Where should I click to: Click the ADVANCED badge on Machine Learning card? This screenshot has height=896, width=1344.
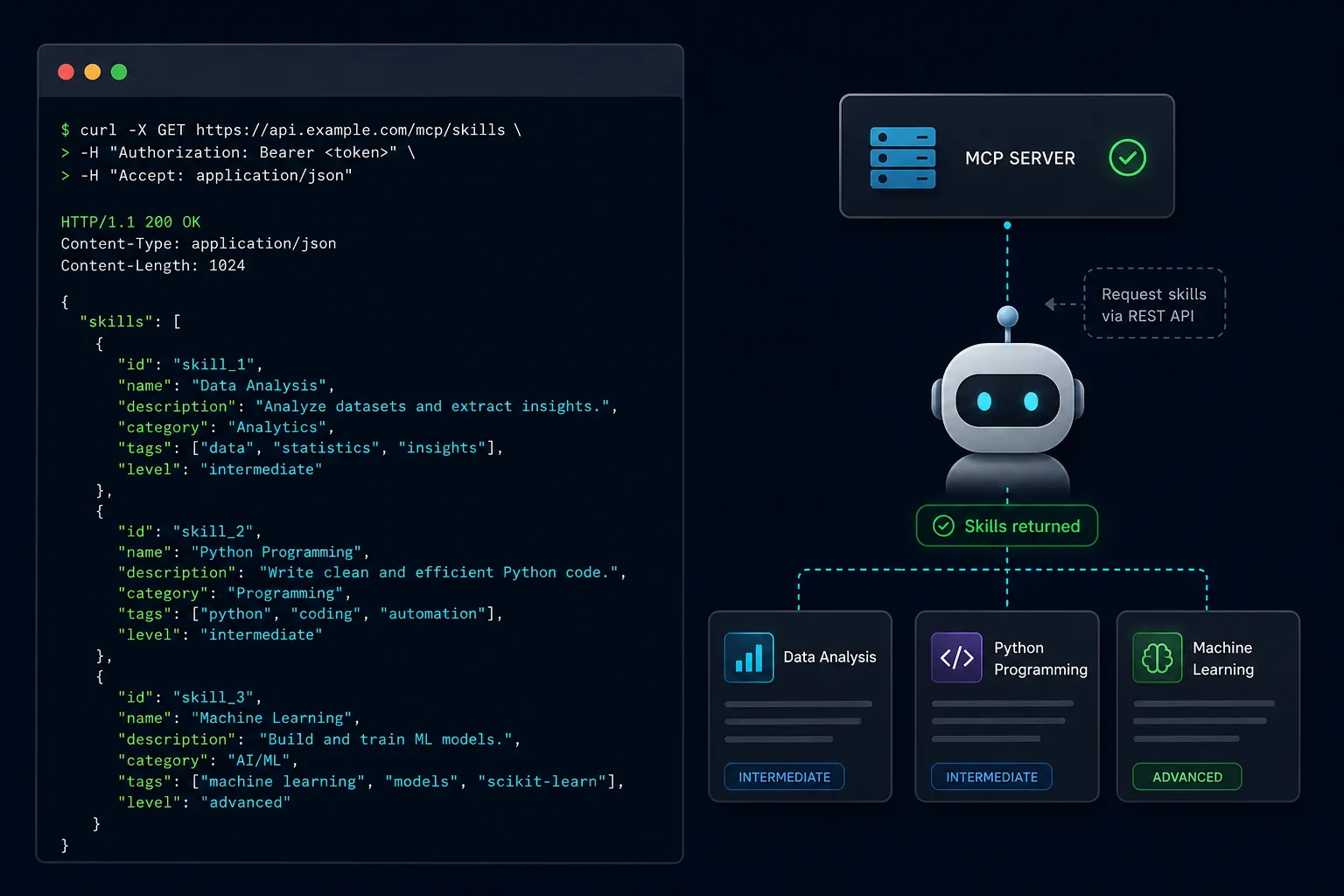(1187, 777)
